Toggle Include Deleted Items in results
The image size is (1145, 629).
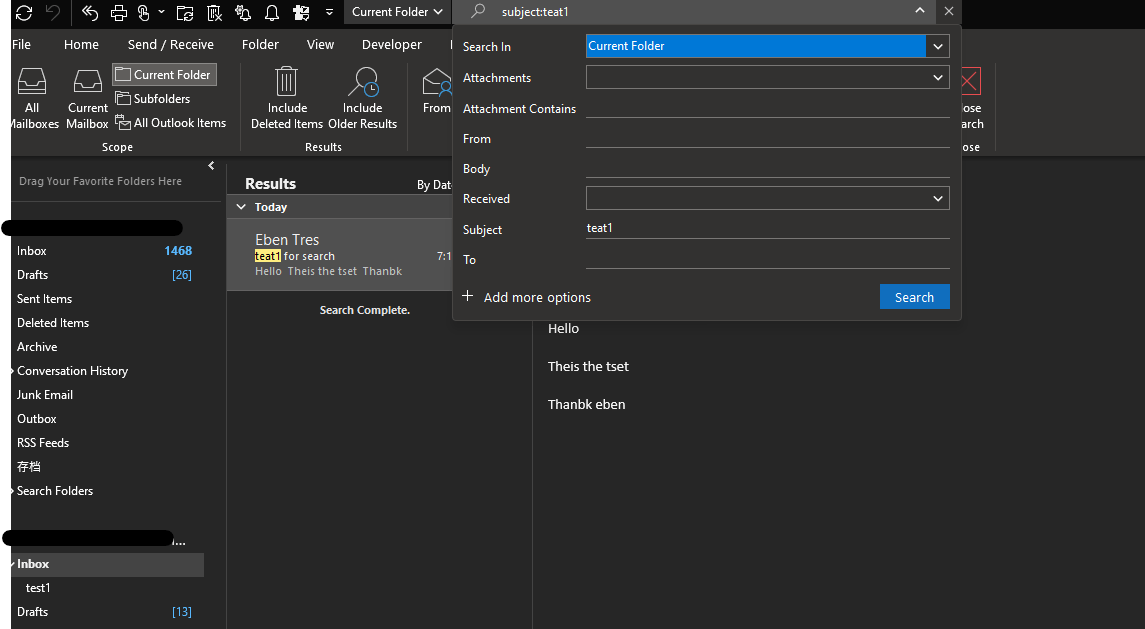point(287,99)
